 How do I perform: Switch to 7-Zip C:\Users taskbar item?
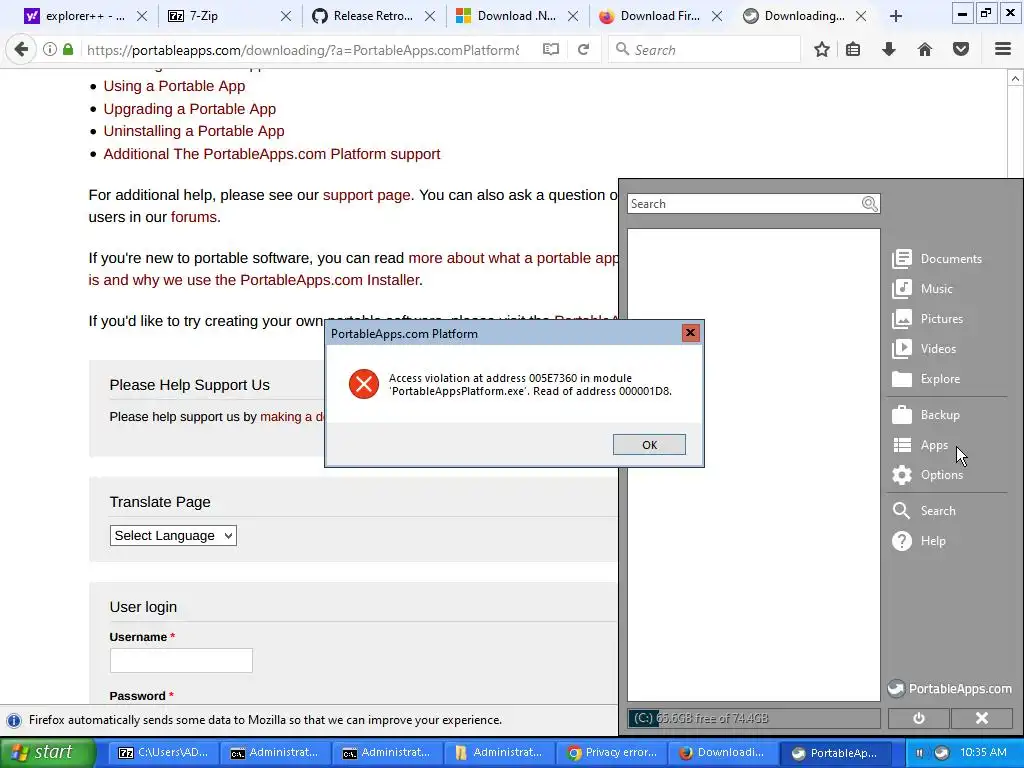(163, 753)
